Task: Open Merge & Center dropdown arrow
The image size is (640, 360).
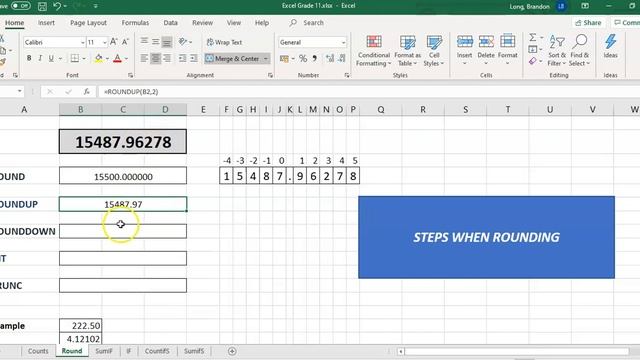Action: point(266,59)
